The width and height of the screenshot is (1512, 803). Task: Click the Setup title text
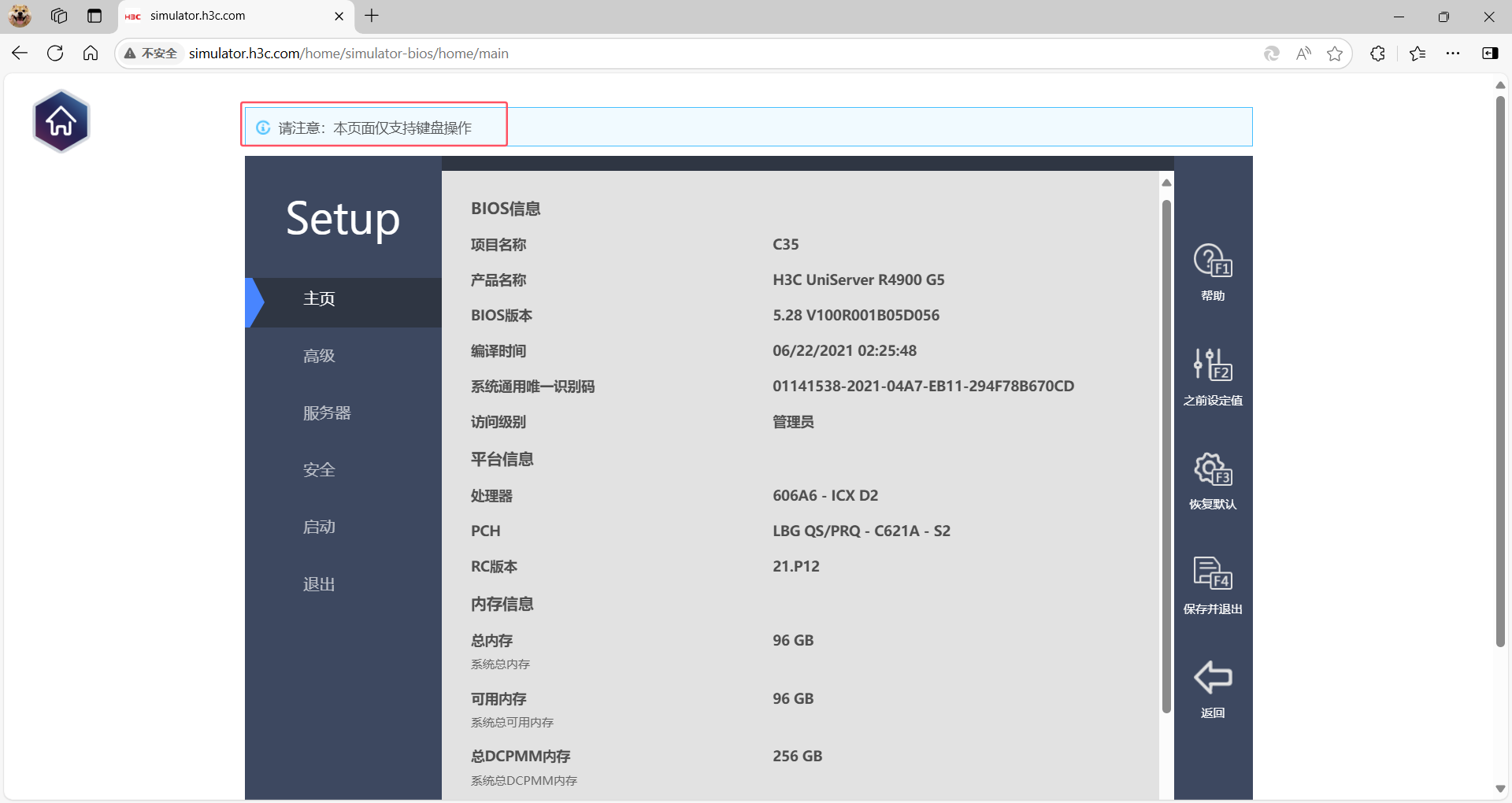pyautogui.click(x=343, y=220)
